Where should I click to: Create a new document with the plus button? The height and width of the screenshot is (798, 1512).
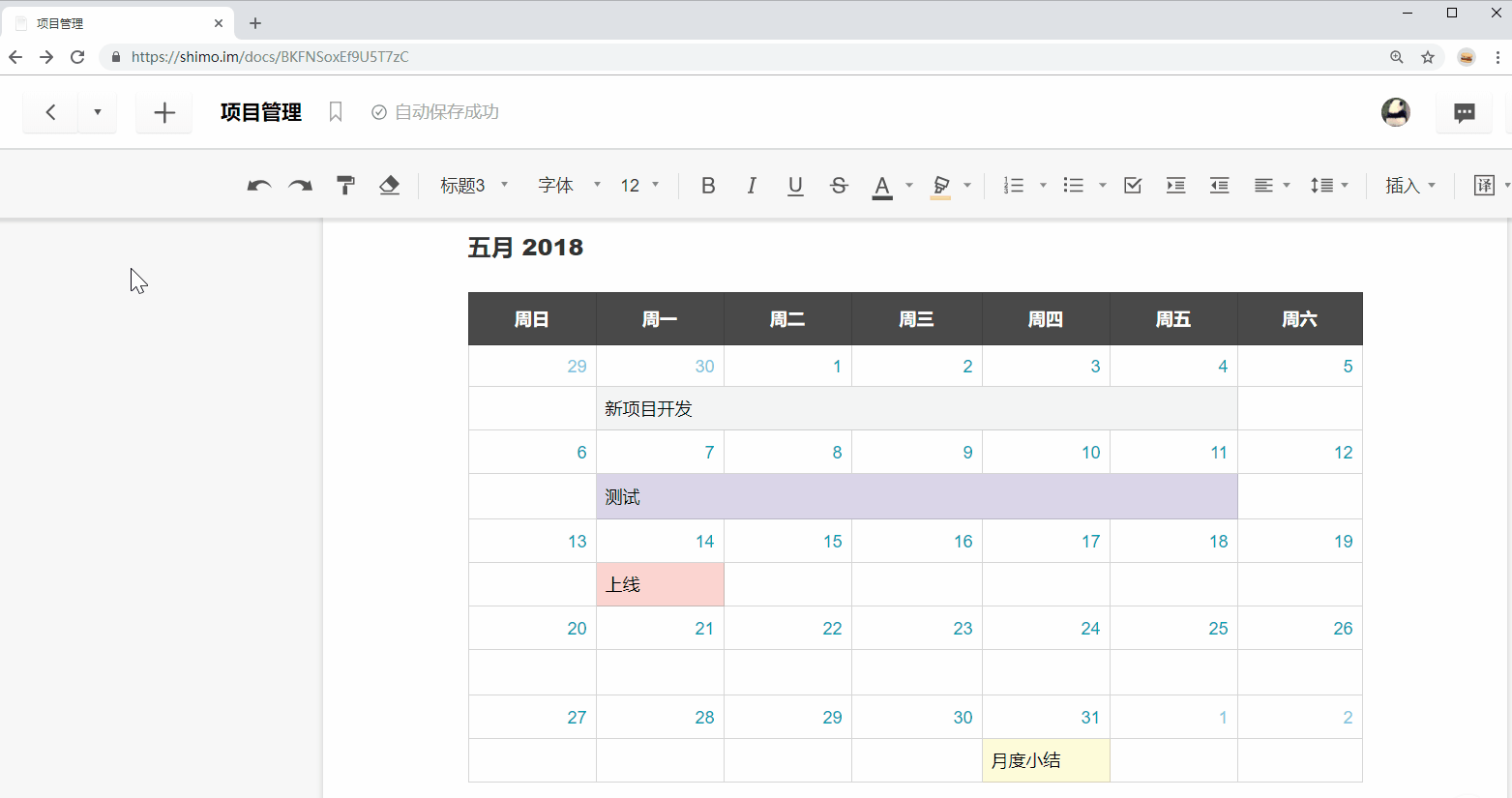pyautogui.click(x=164, y=112)
